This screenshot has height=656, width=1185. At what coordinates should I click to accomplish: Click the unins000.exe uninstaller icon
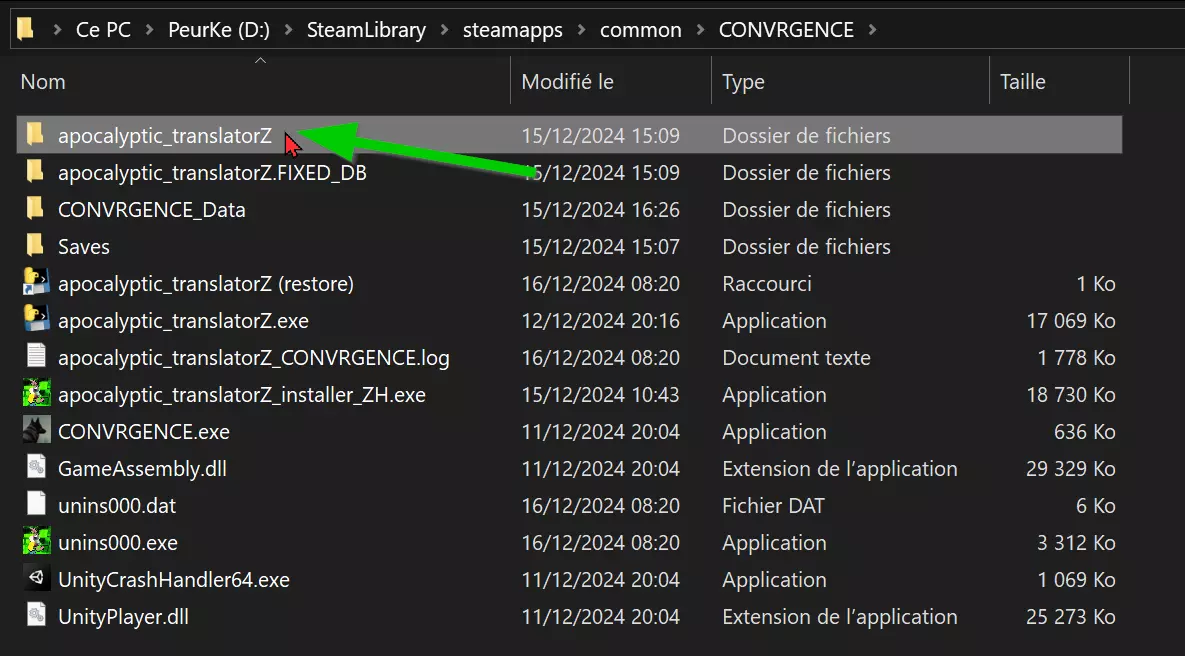(36, 542)
